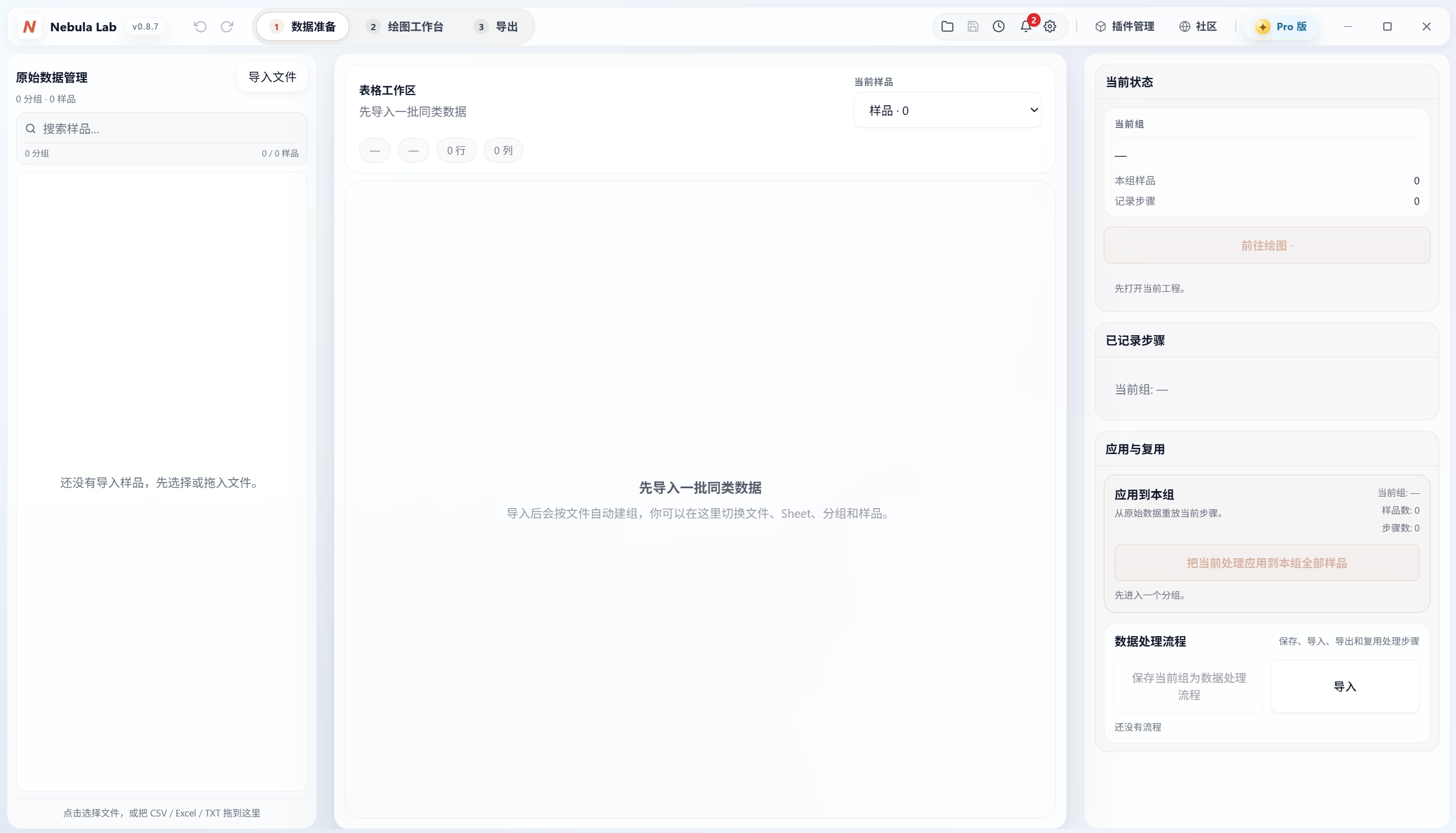Click 保存当前组为数据处理流程 button
Screen dimensions: 1456x833
coord(1189,686)
